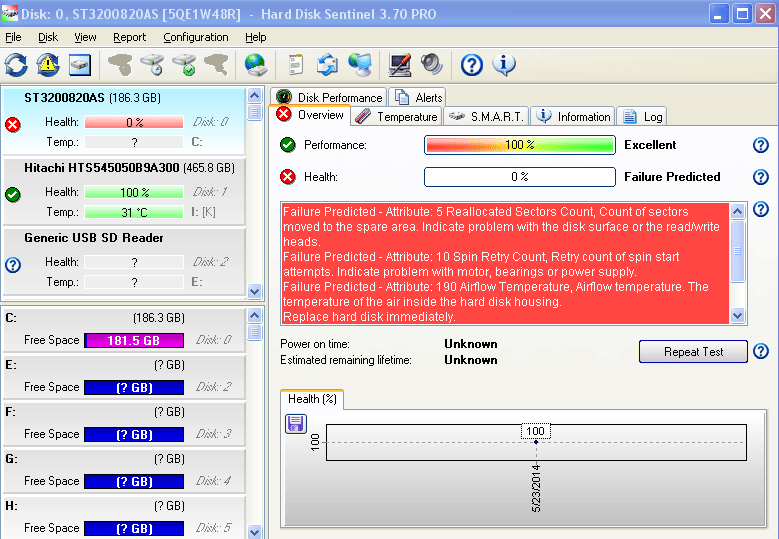Click the partition list scroll down arrow

tap(254, 532)
